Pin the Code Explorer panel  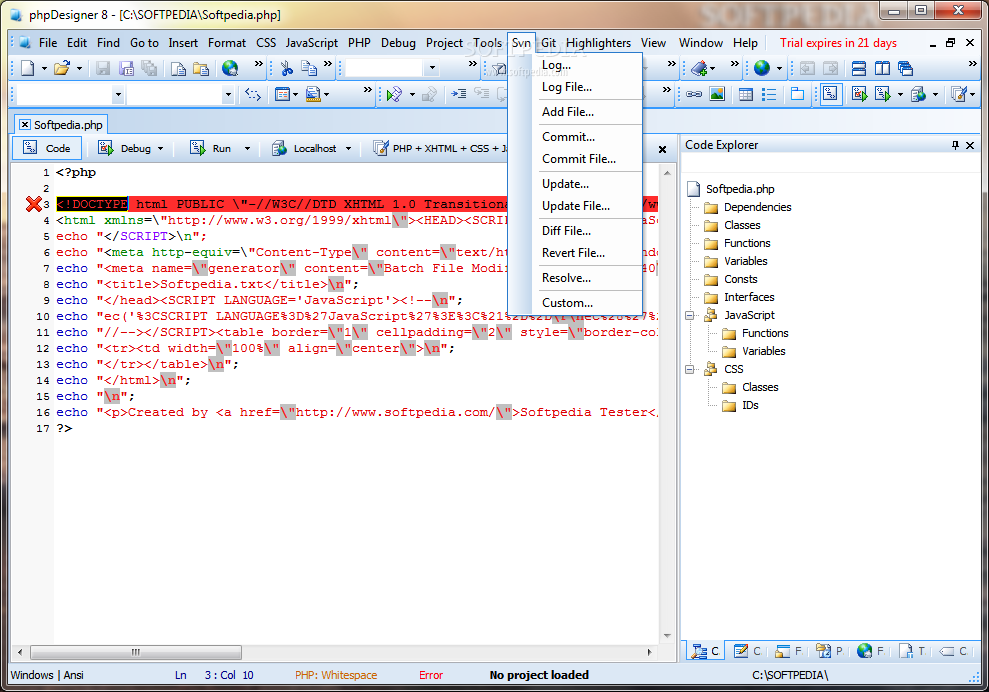[x=956, y=145]
